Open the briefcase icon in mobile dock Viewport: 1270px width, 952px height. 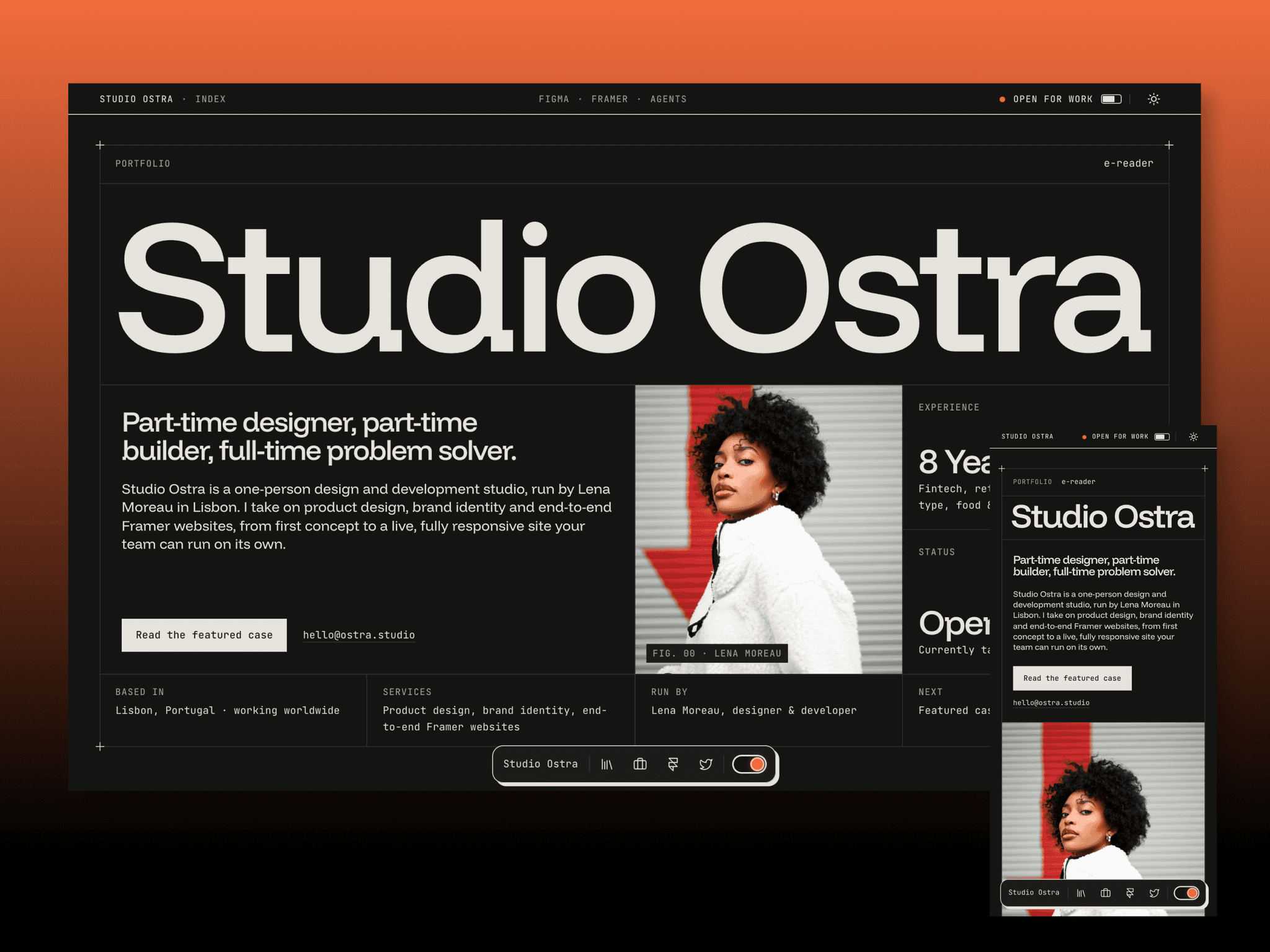(1105, 893)
